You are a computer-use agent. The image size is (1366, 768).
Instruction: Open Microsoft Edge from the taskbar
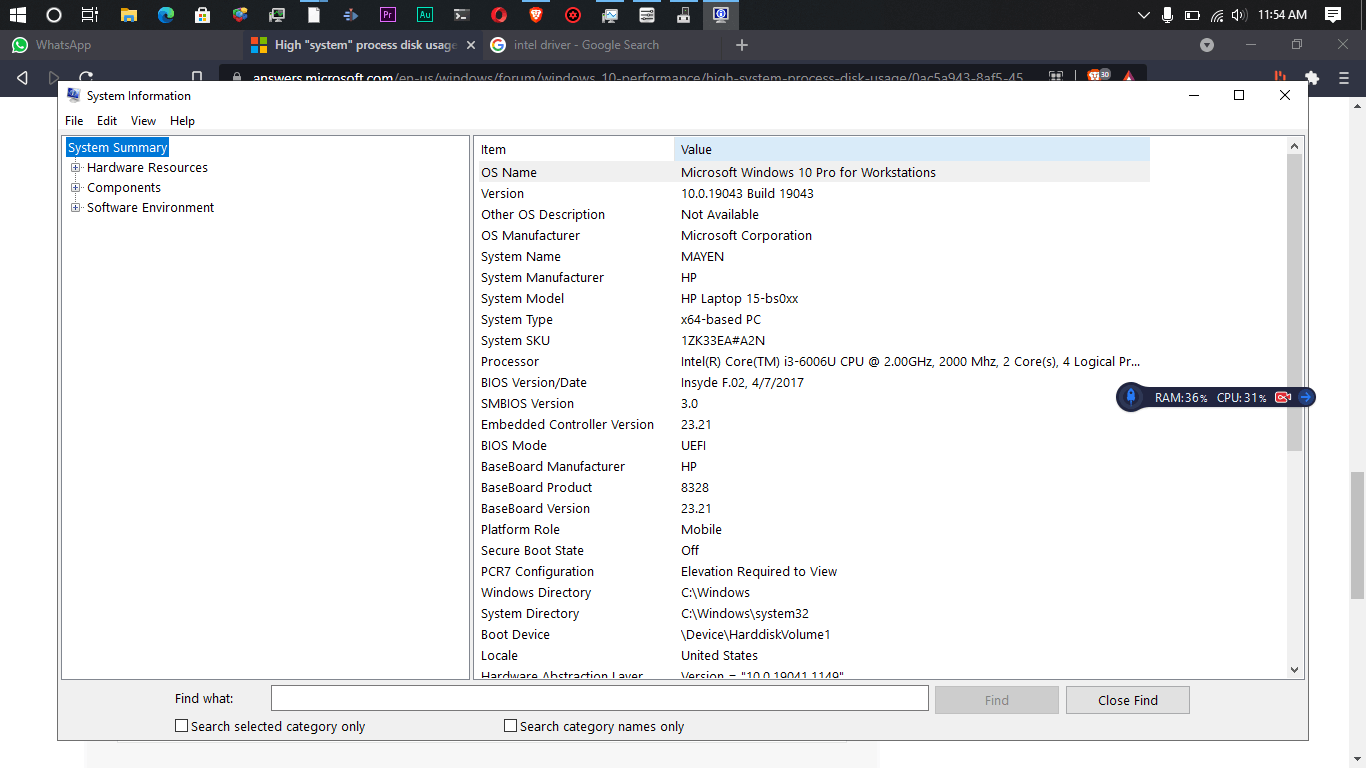(165, 15)
